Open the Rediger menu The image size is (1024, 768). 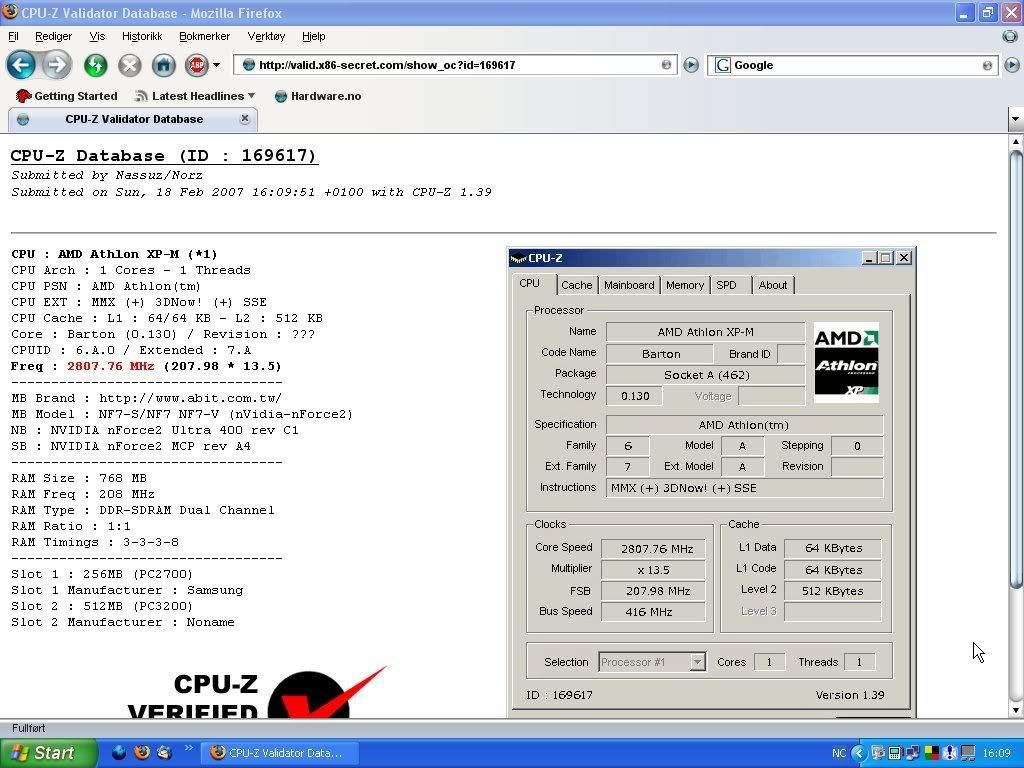tap(54, 36)
